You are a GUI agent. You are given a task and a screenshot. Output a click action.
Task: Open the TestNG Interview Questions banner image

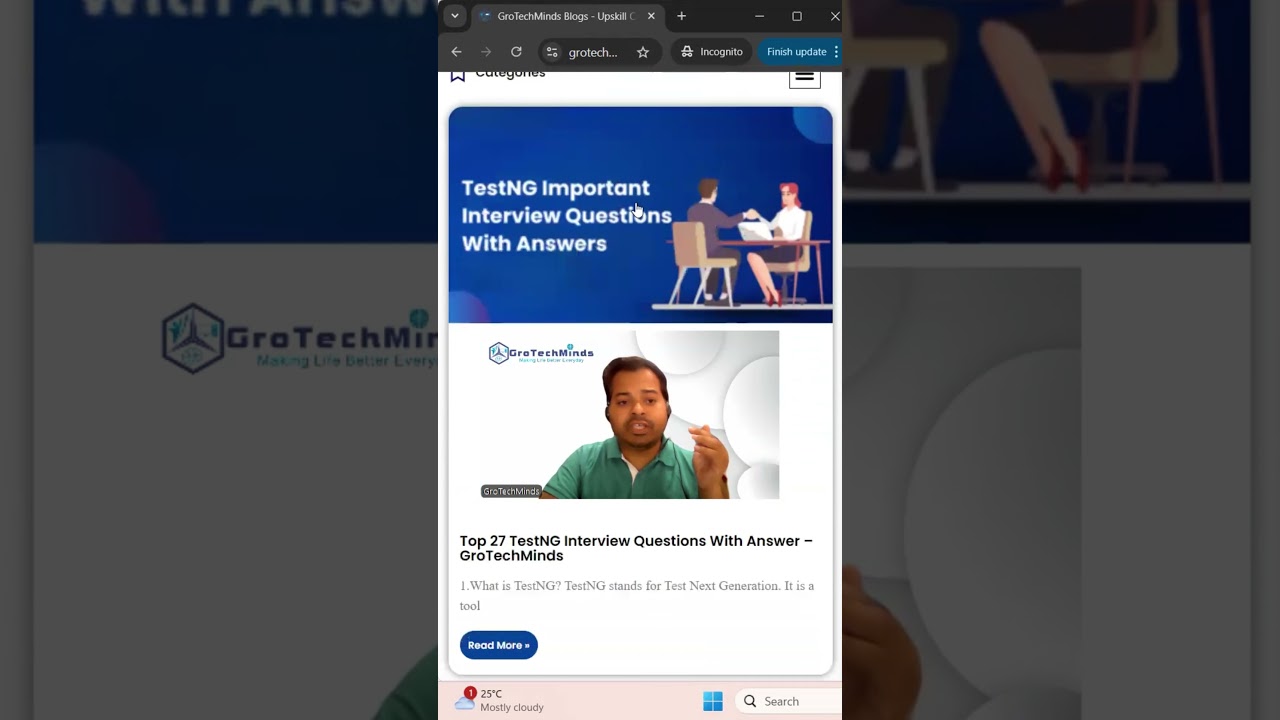tap(640, 215)
